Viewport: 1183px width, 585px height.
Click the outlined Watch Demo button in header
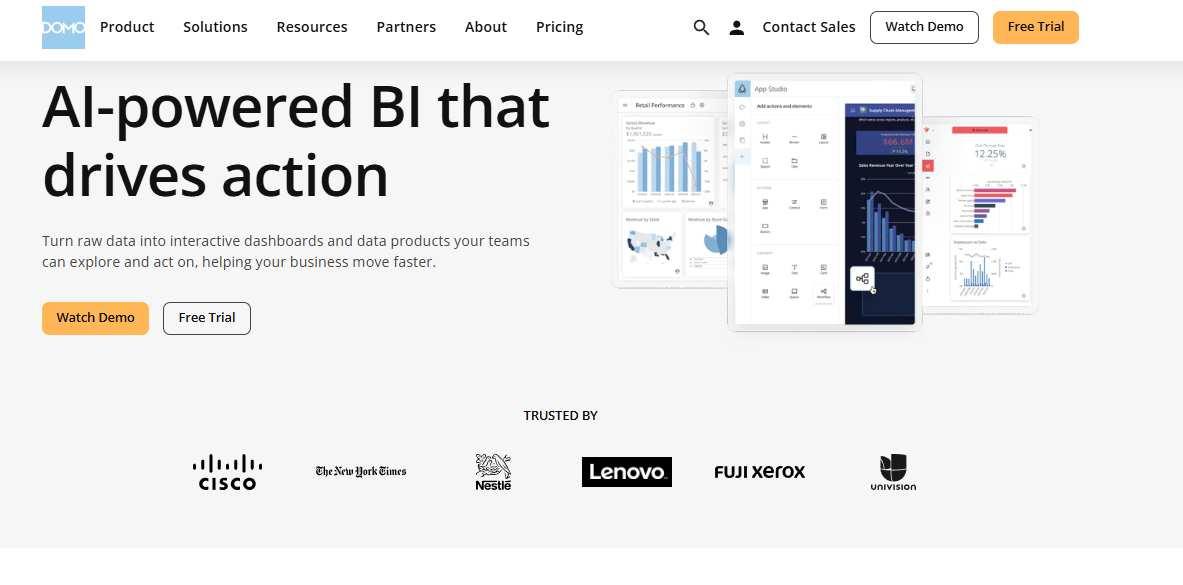[924, 27]
